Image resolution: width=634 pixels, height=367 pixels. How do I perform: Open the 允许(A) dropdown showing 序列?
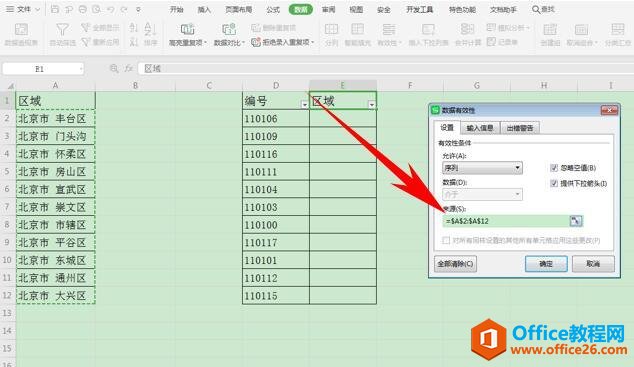482,168
